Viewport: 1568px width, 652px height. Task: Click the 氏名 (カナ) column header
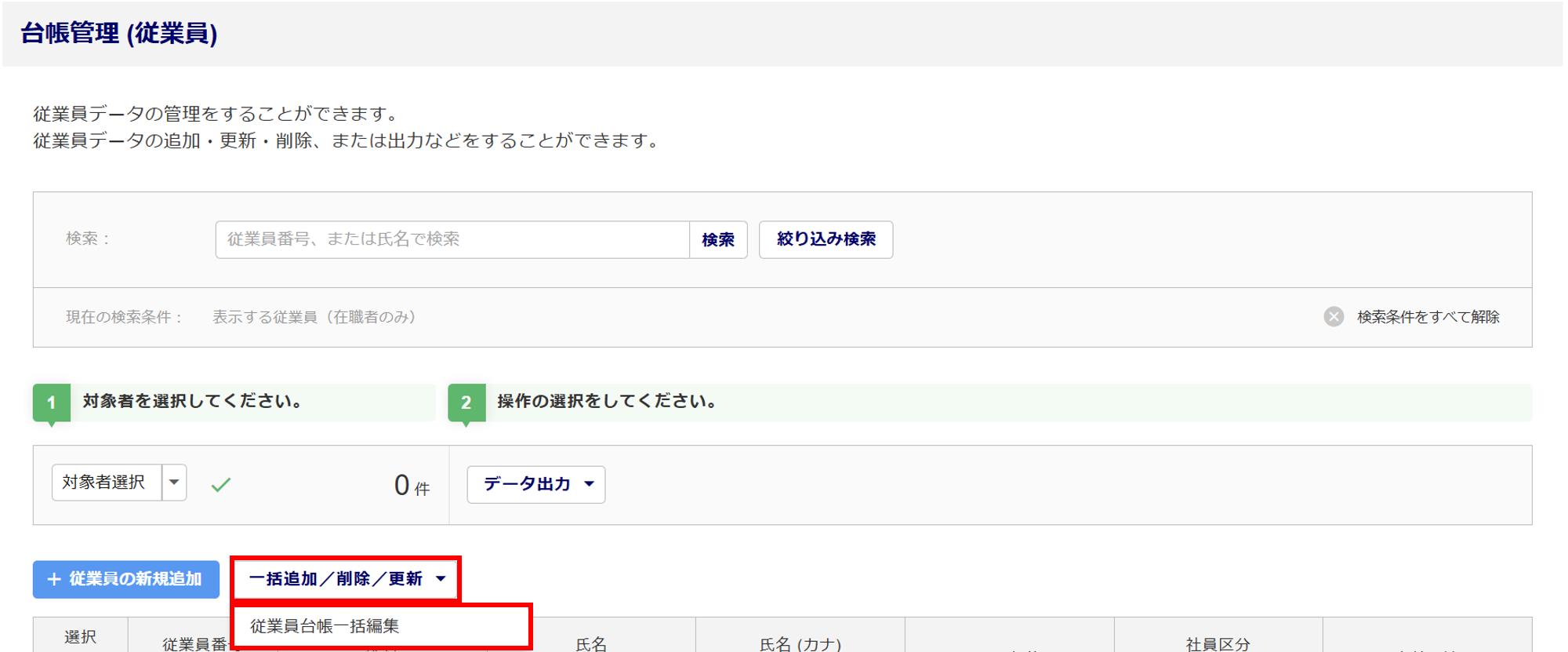[x=800, y=643]
